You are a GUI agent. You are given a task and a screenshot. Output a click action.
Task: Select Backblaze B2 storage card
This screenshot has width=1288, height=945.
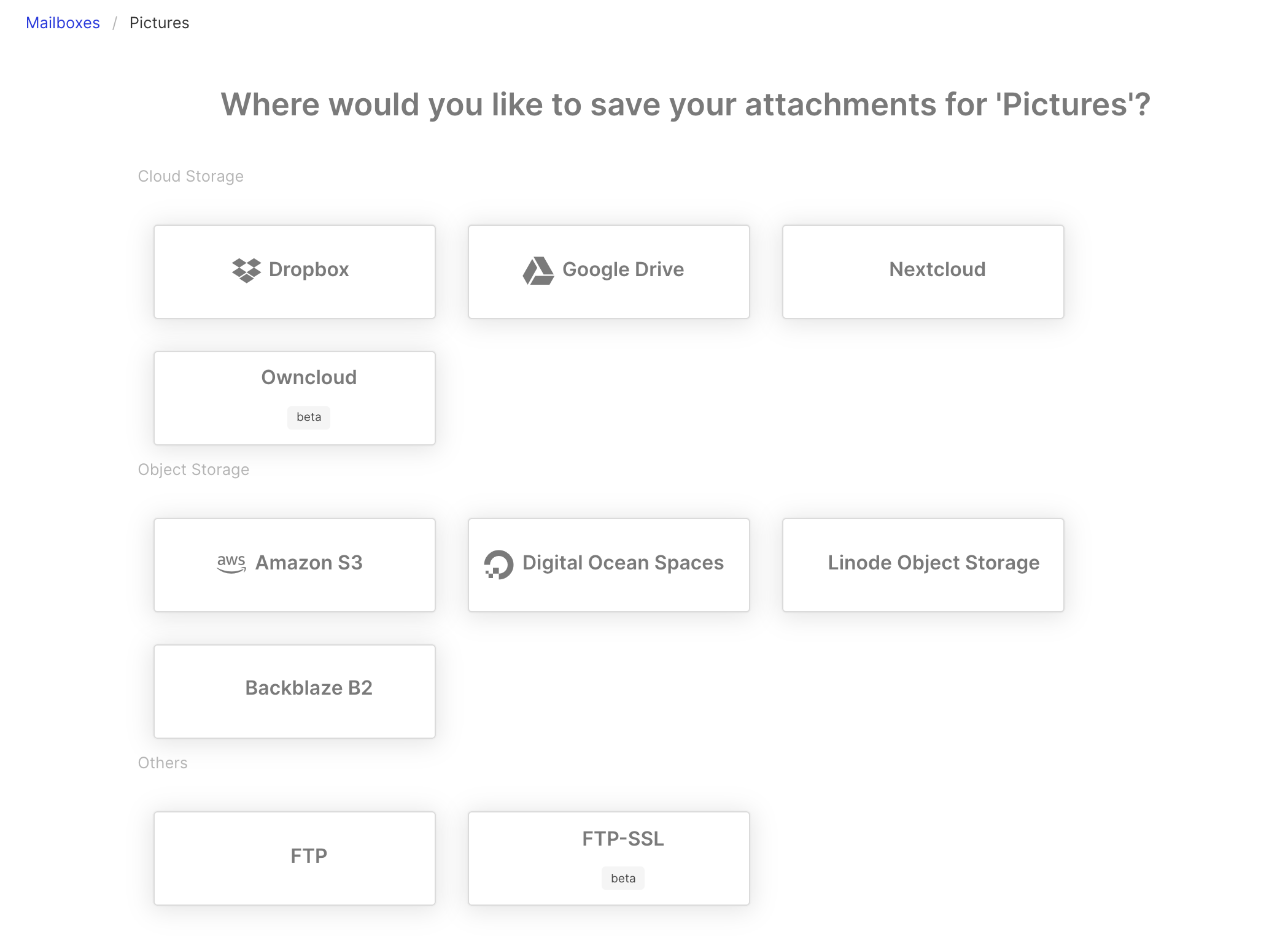[295, 692]
